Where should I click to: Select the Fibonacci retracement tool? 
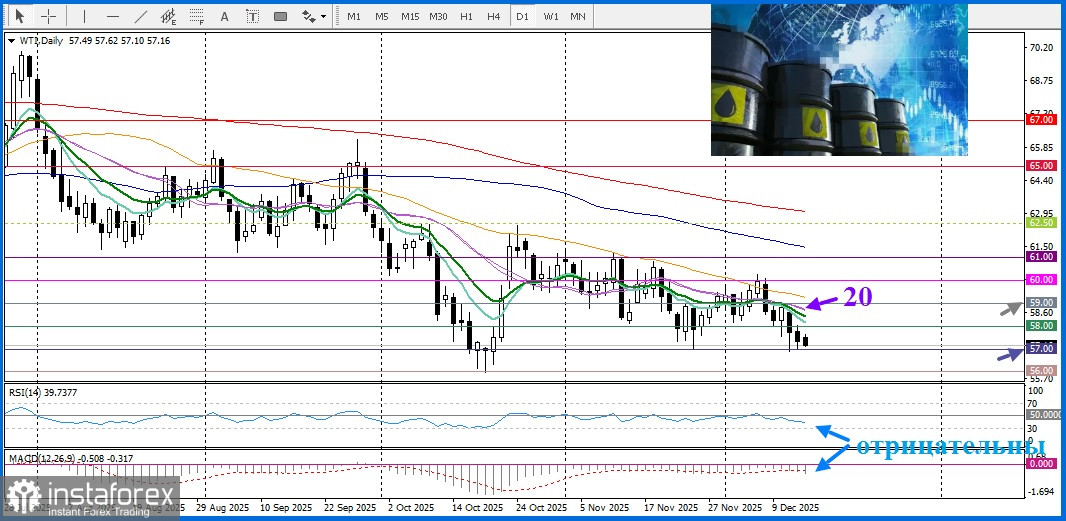[197, 16]
